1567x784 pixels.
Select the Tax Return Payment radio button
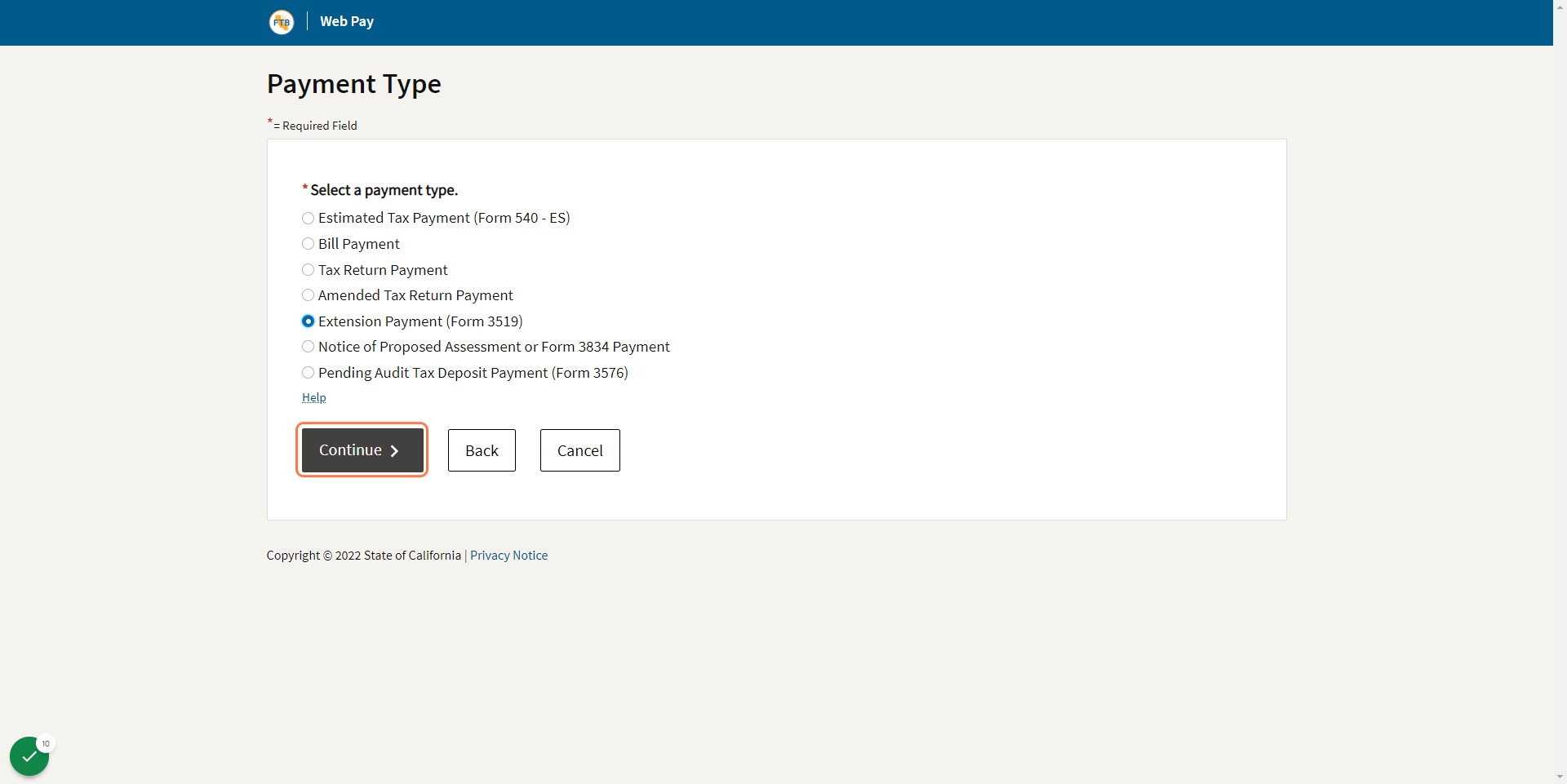tap(308, 270)
